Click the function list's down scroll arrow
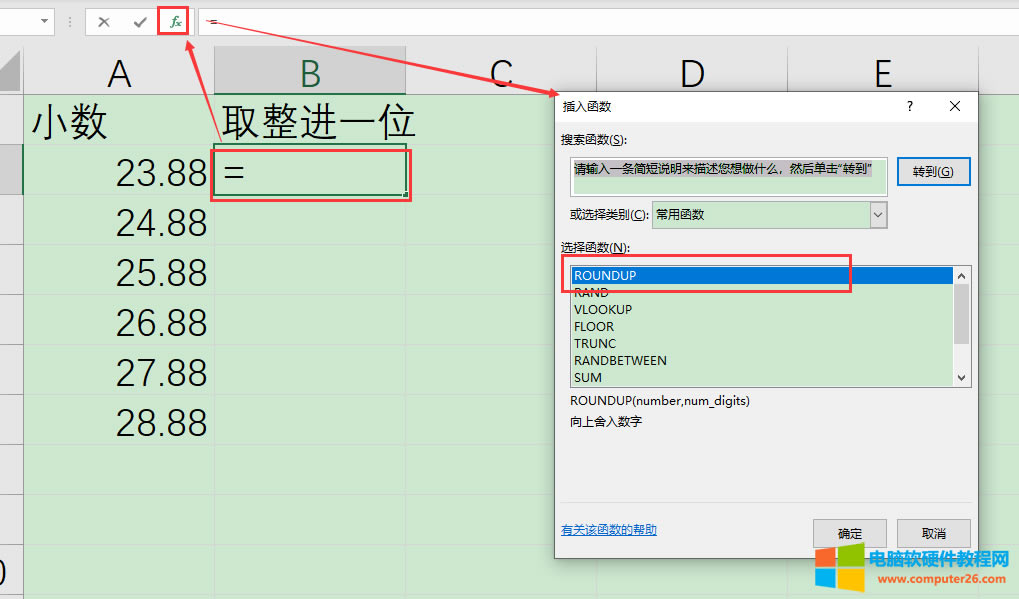The width and height of the screenshot is (1019, 599). coord(960,378)
